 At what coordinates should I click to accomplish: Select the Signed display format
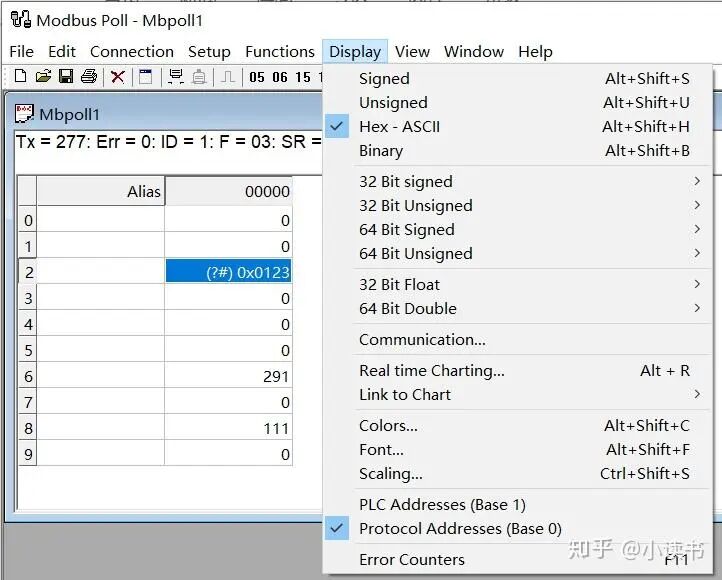[x=518, y=79]
